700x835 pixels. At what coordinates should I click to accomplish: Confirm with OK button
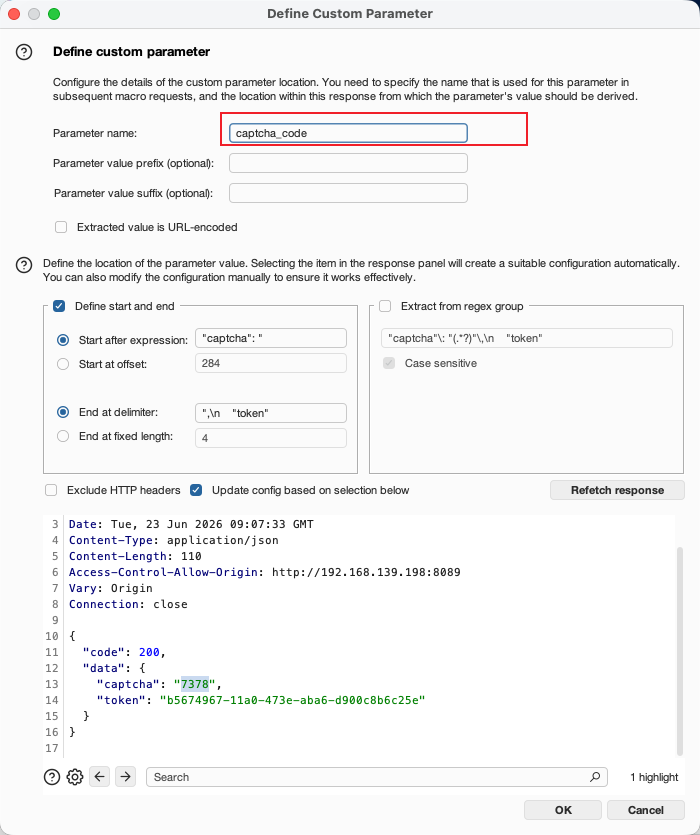tap(563, 810)
